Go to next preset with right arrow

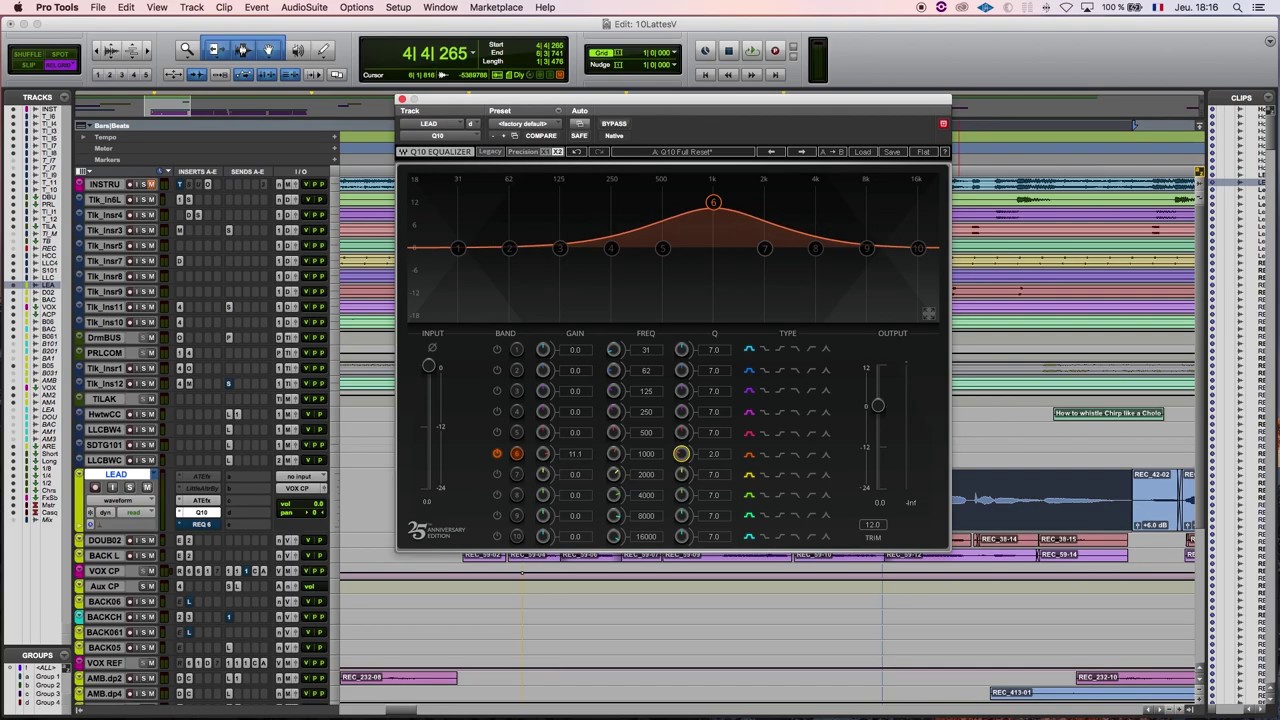tap(801, 152)
